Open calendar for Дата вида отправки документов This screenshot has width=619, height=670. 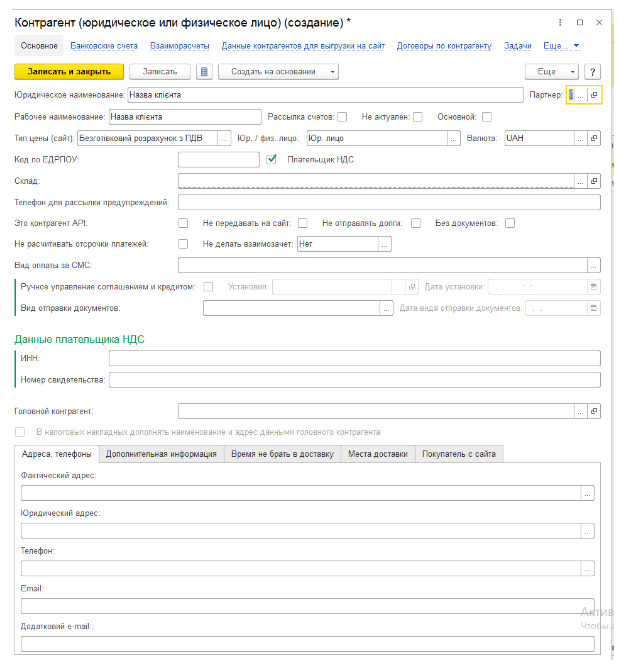coord(594,309)
